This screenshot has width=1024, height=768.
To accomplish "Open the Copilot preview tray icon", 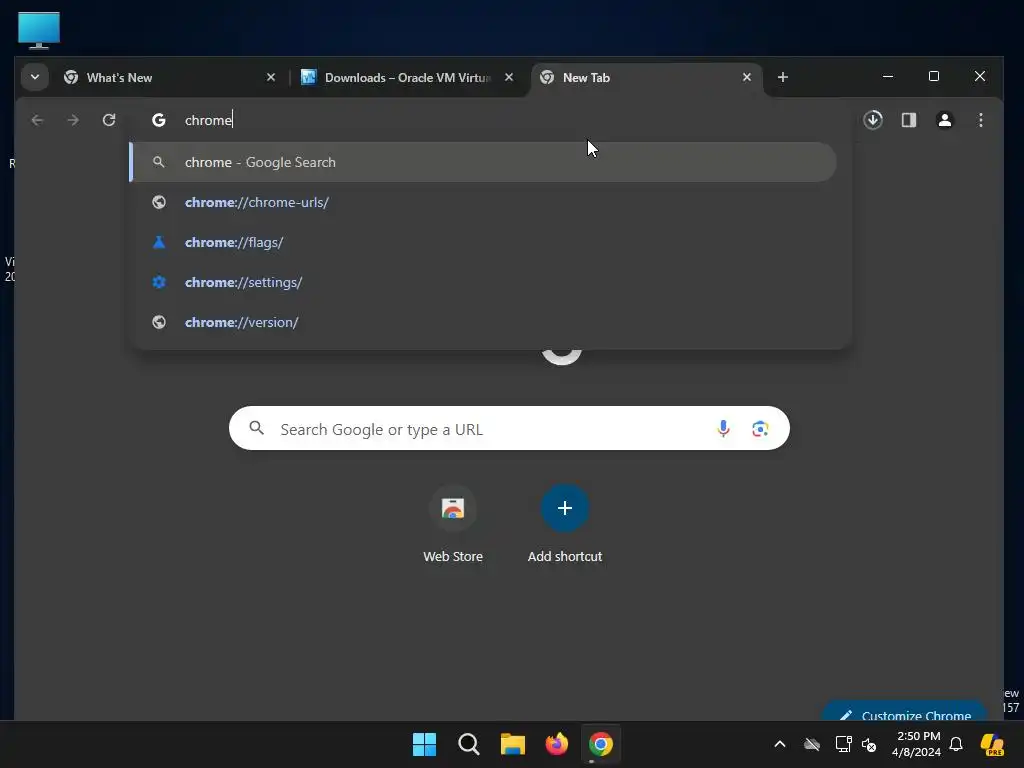I will pyautogui.click(x=992, y=744).
